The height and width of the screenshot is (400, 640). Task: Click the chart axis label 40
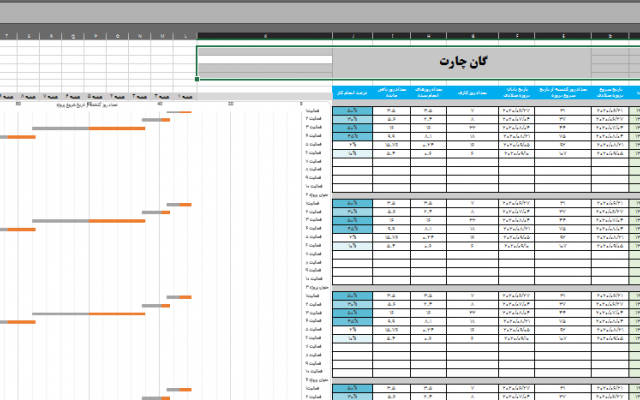(x=161, y=103)
